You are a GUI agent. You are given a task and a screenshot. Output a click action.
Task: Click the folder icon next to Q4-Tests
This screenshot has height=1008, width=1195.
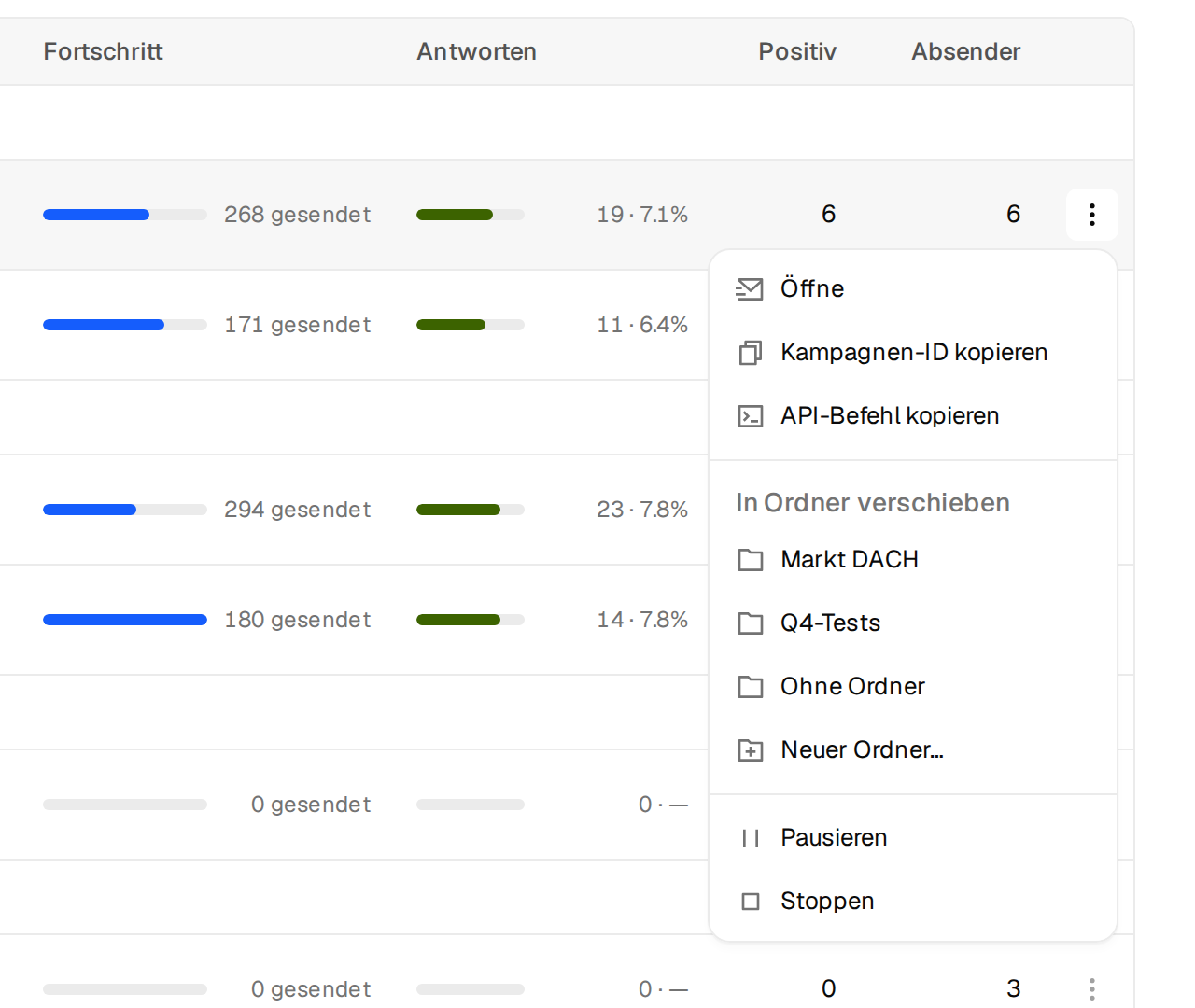click(x=750, y=623)
